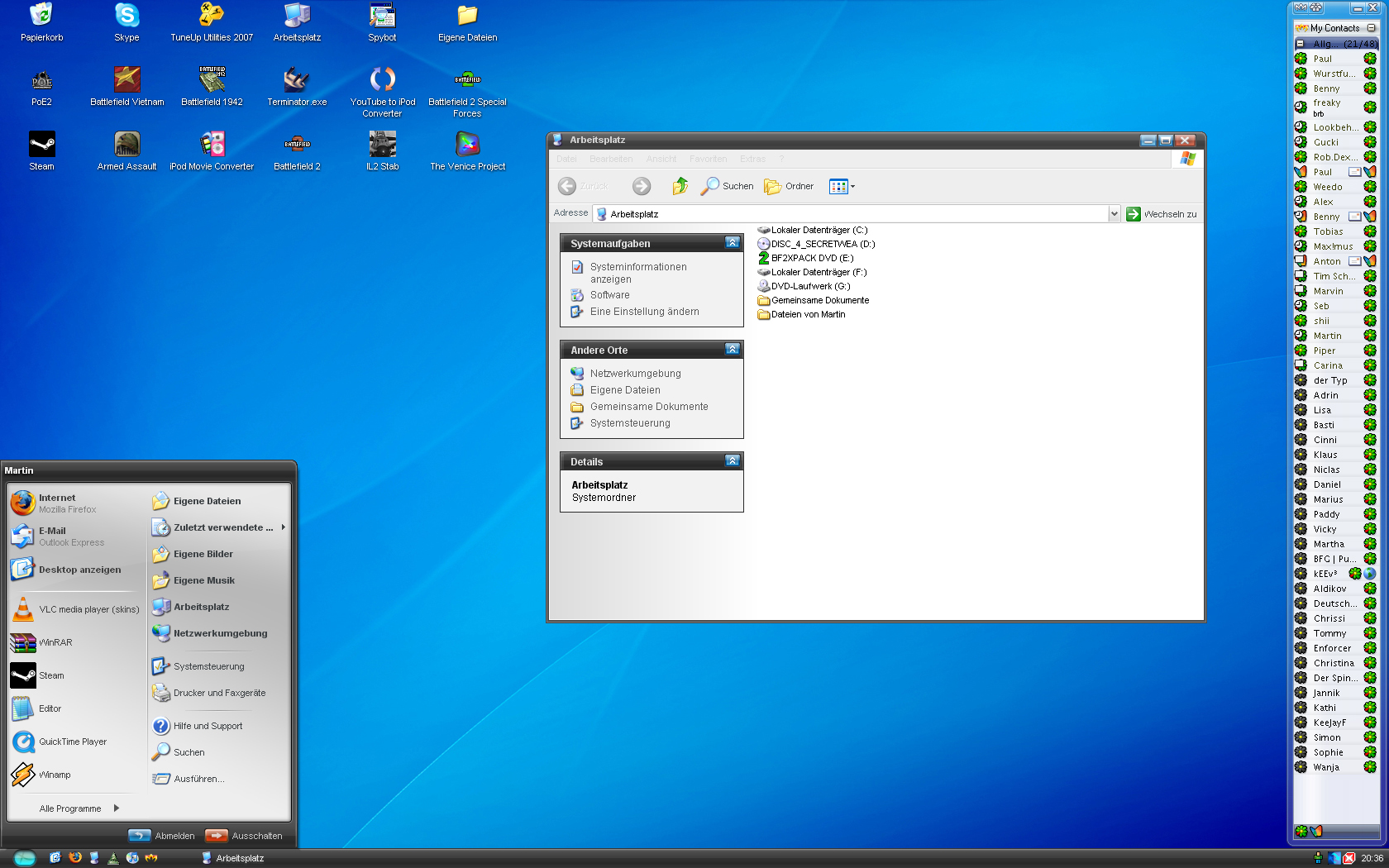This screenshot has height=868, width=1389.
Task: Open Terminator.exe desktop icon
Action: (297, 87)
